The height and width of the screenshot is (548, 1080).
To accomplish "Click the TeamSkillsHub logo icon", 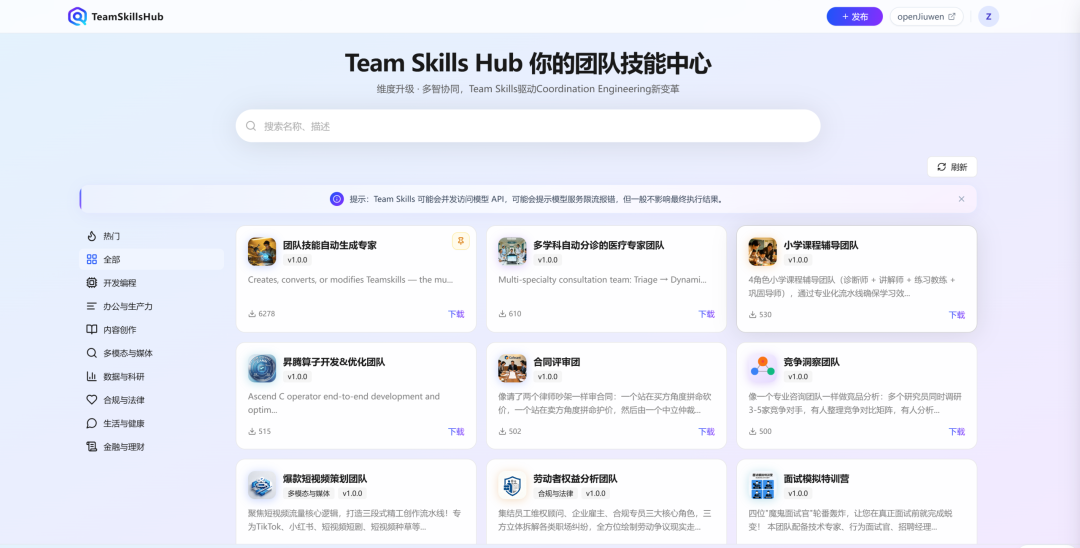I will tap(77, 17).
